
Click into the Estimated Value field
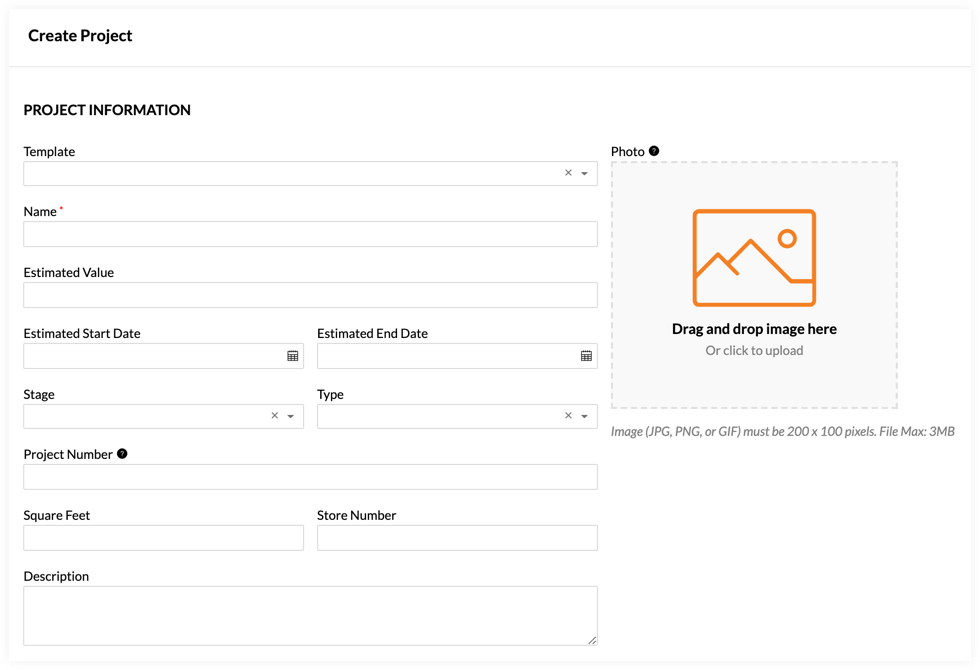[x=310, y=295]
